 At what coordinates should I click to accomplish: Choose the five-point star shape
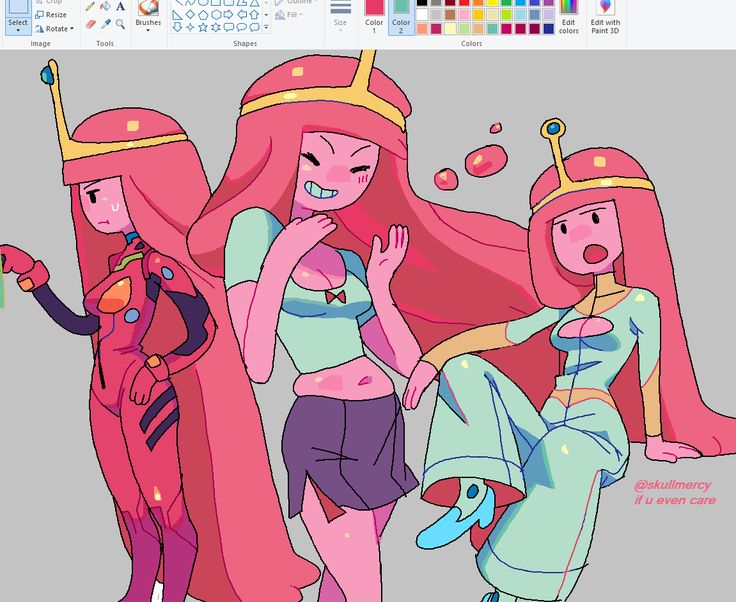(203, 27)
